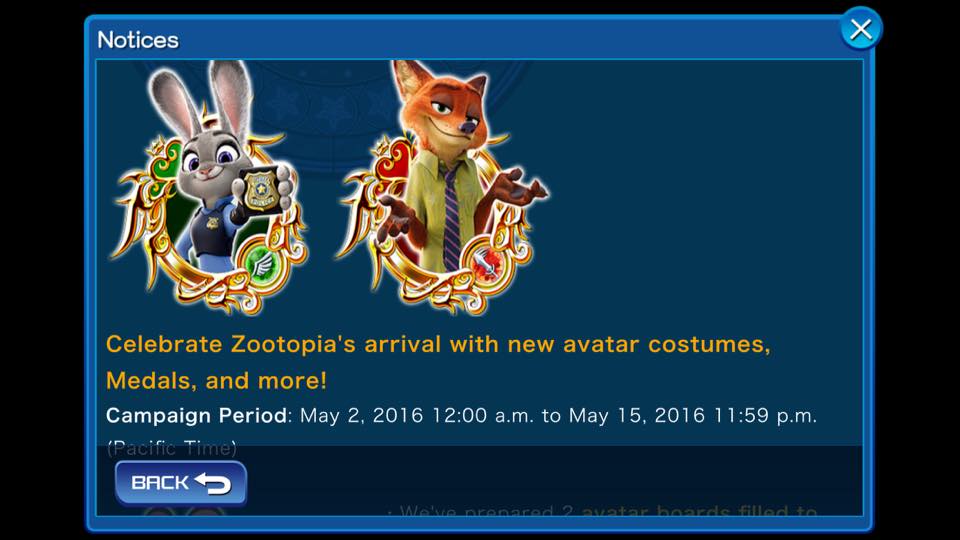Click the red heart crest on Nick's medal
Screen dimensions: 960x540
click(398, 160)
